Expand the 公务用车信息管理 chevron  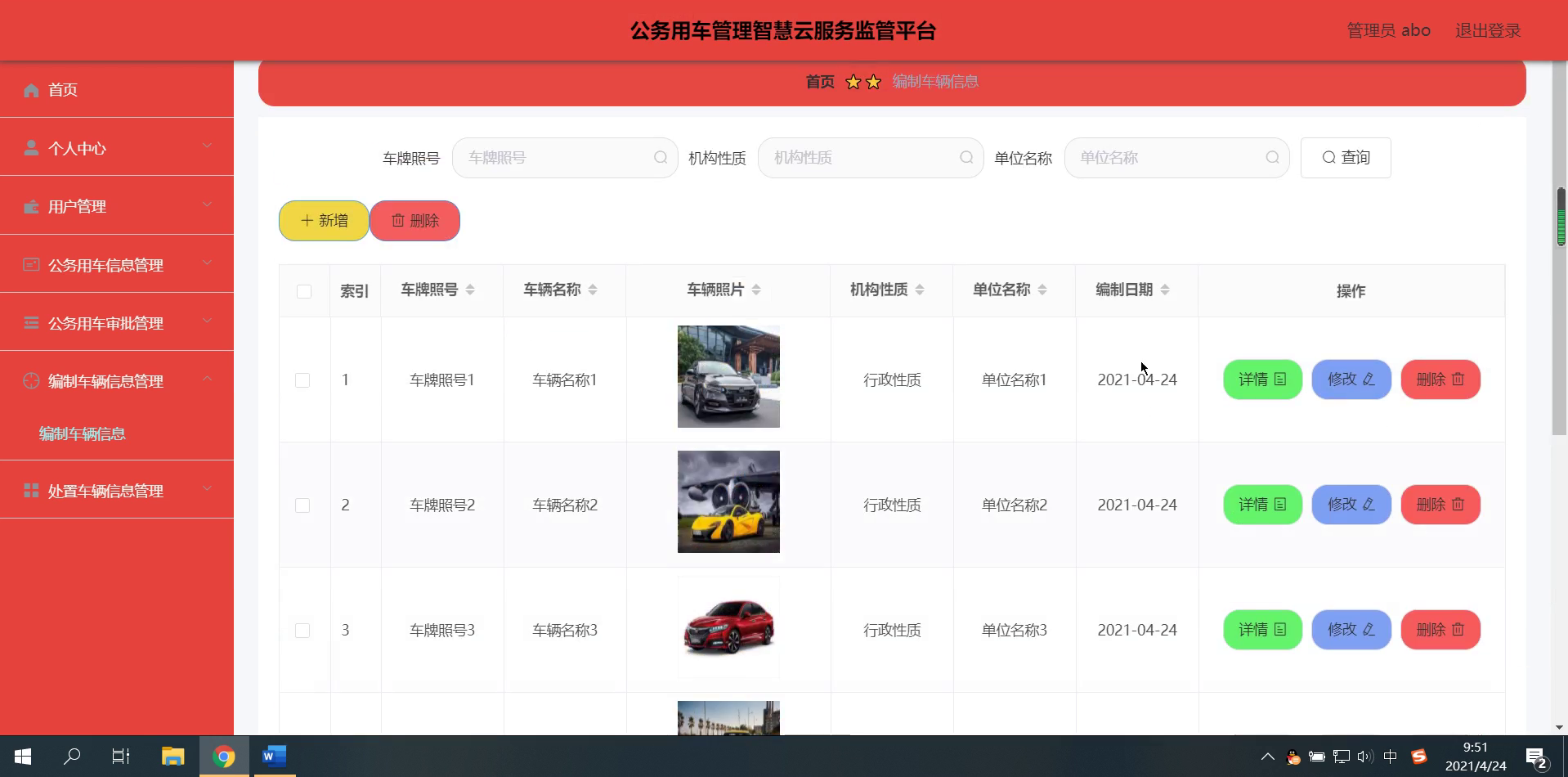coord(207,262)
